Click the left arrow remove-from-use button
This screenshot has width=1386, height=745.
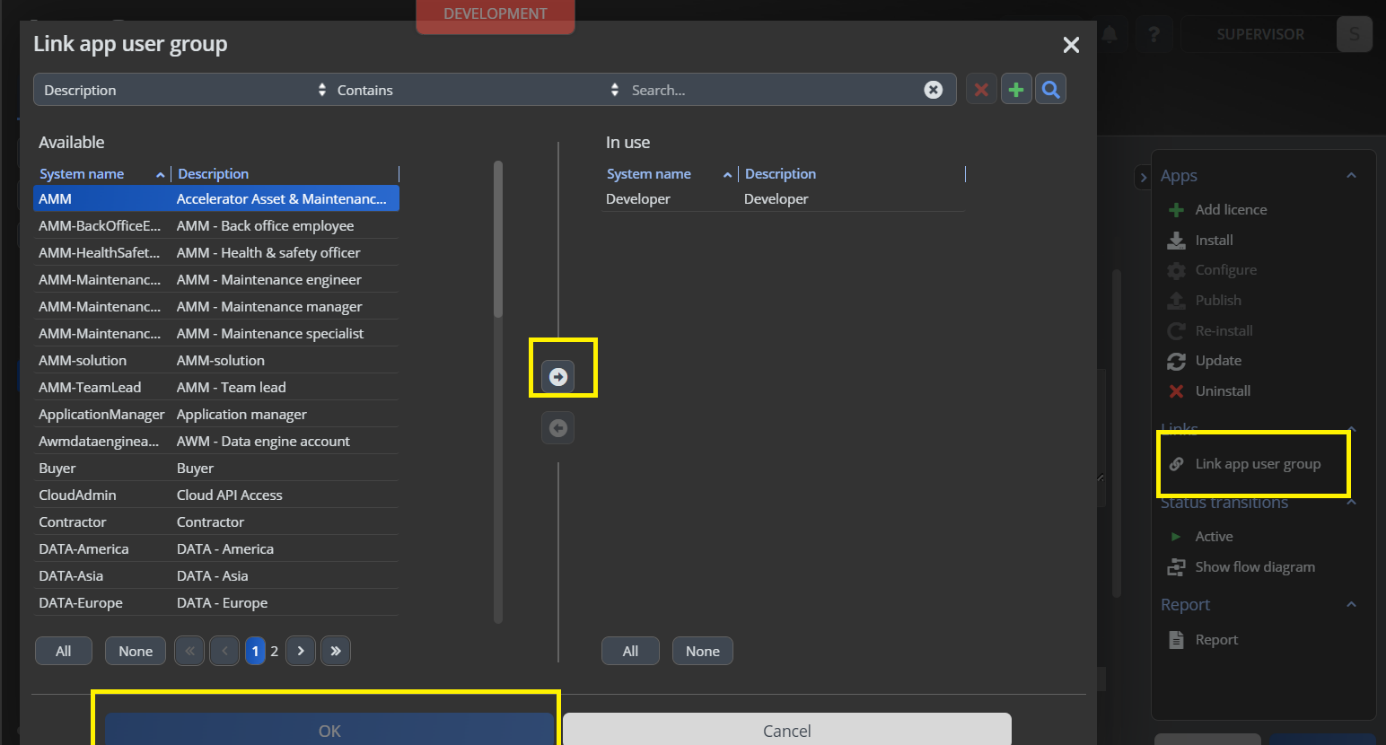(558, 428)
